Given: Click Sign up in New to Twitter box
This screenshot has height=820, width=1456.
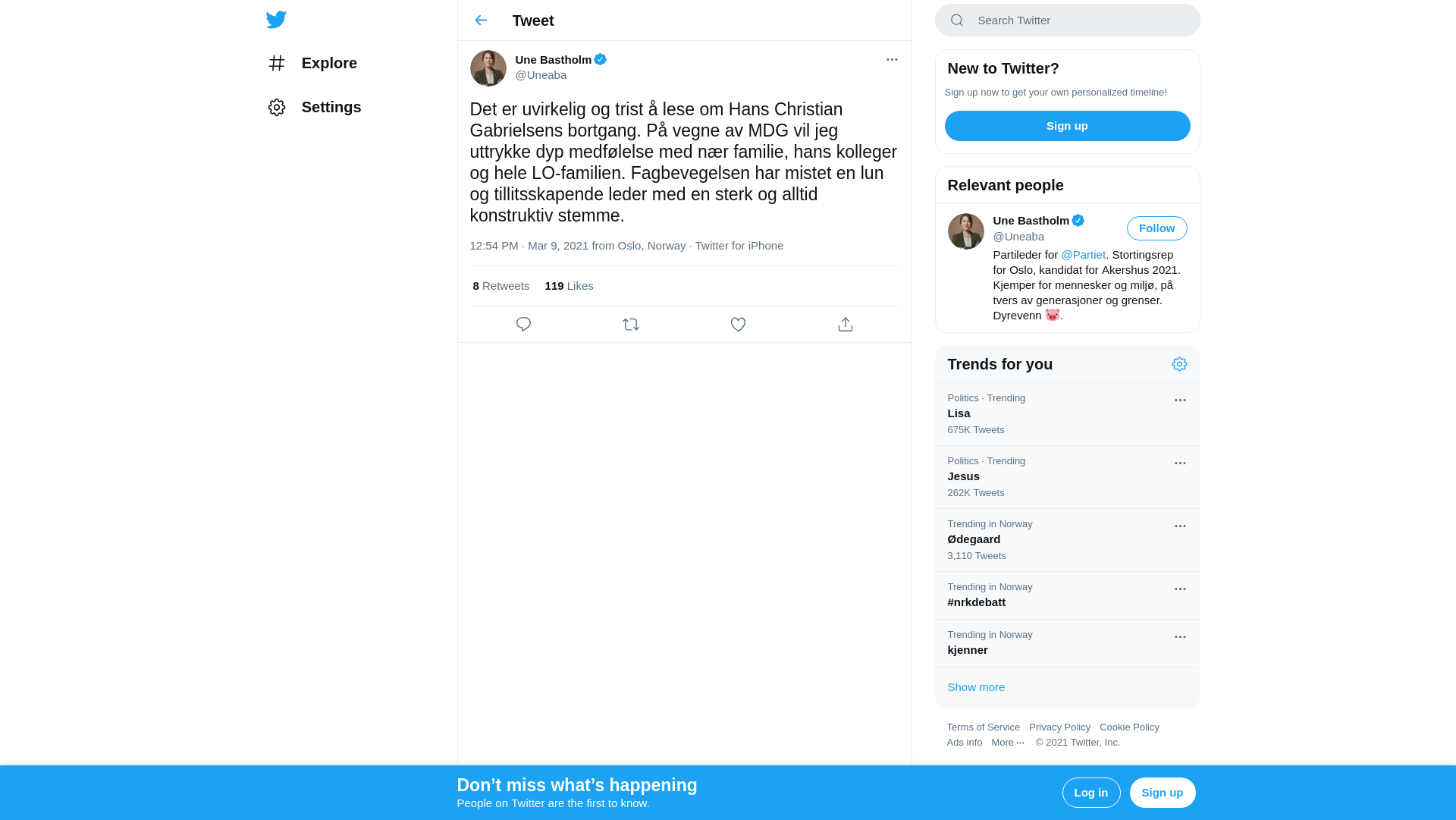Looking at the screenshot, I should (x=1067, y=126).
